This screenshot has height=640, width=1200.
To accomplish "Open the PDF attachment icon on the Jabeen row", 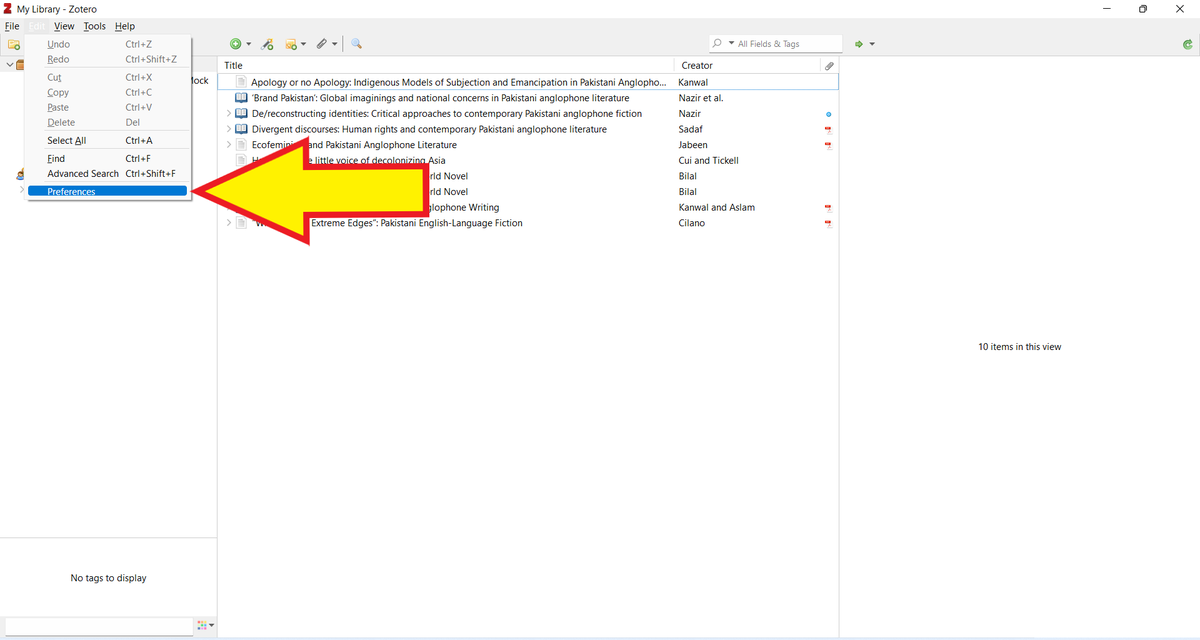I will click(827, 145).
